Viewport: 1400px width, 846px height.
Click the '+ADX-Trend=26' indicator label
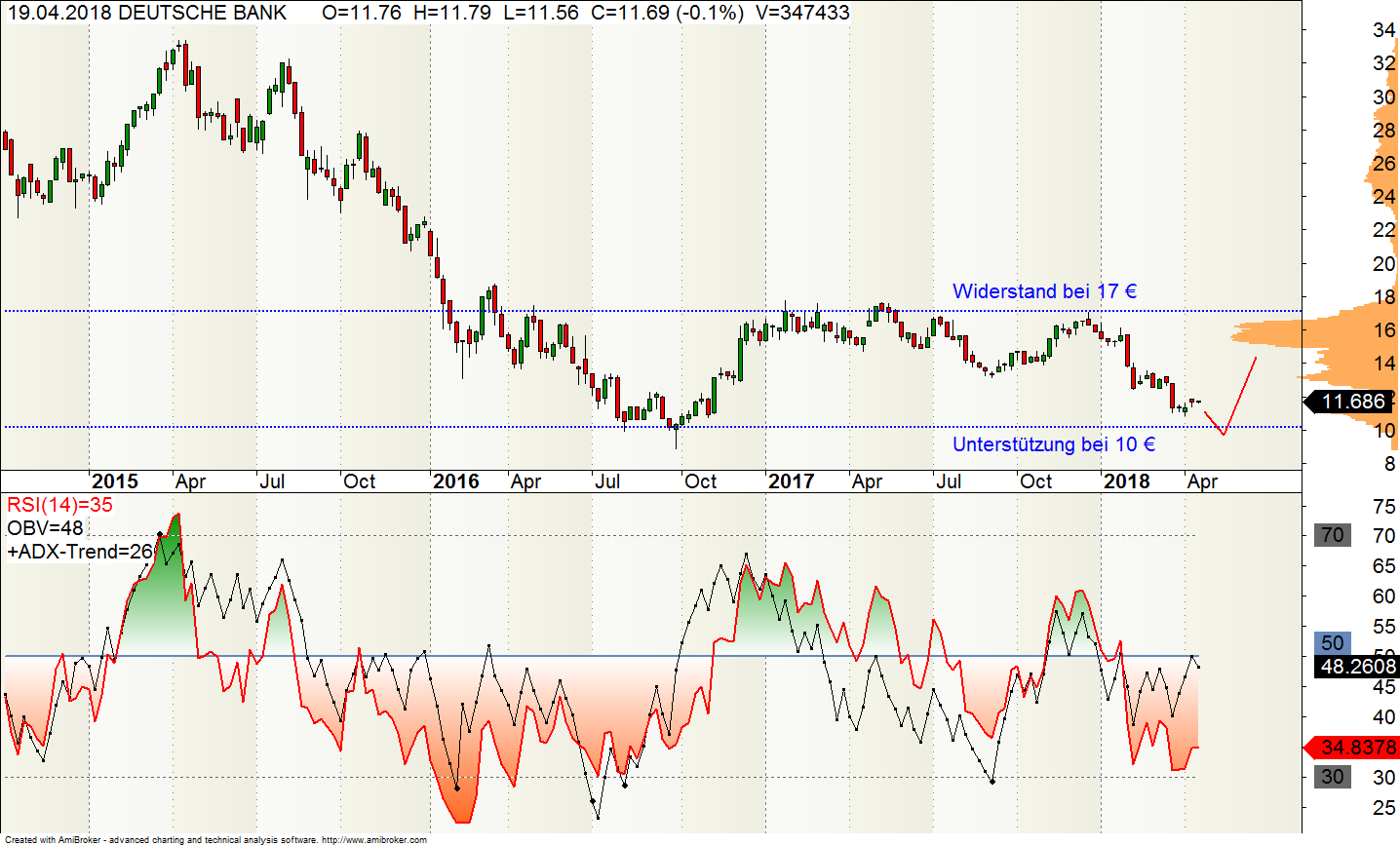click(x=80, y=552)
